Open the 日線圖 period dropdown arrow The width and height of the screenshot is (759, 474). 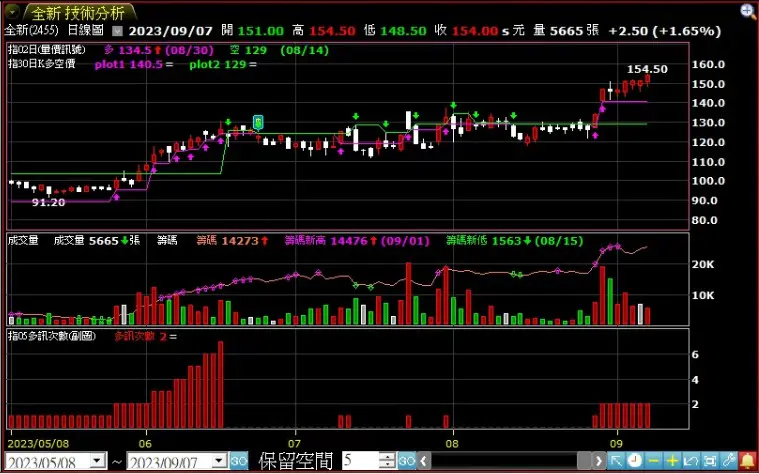click(118, 31)
